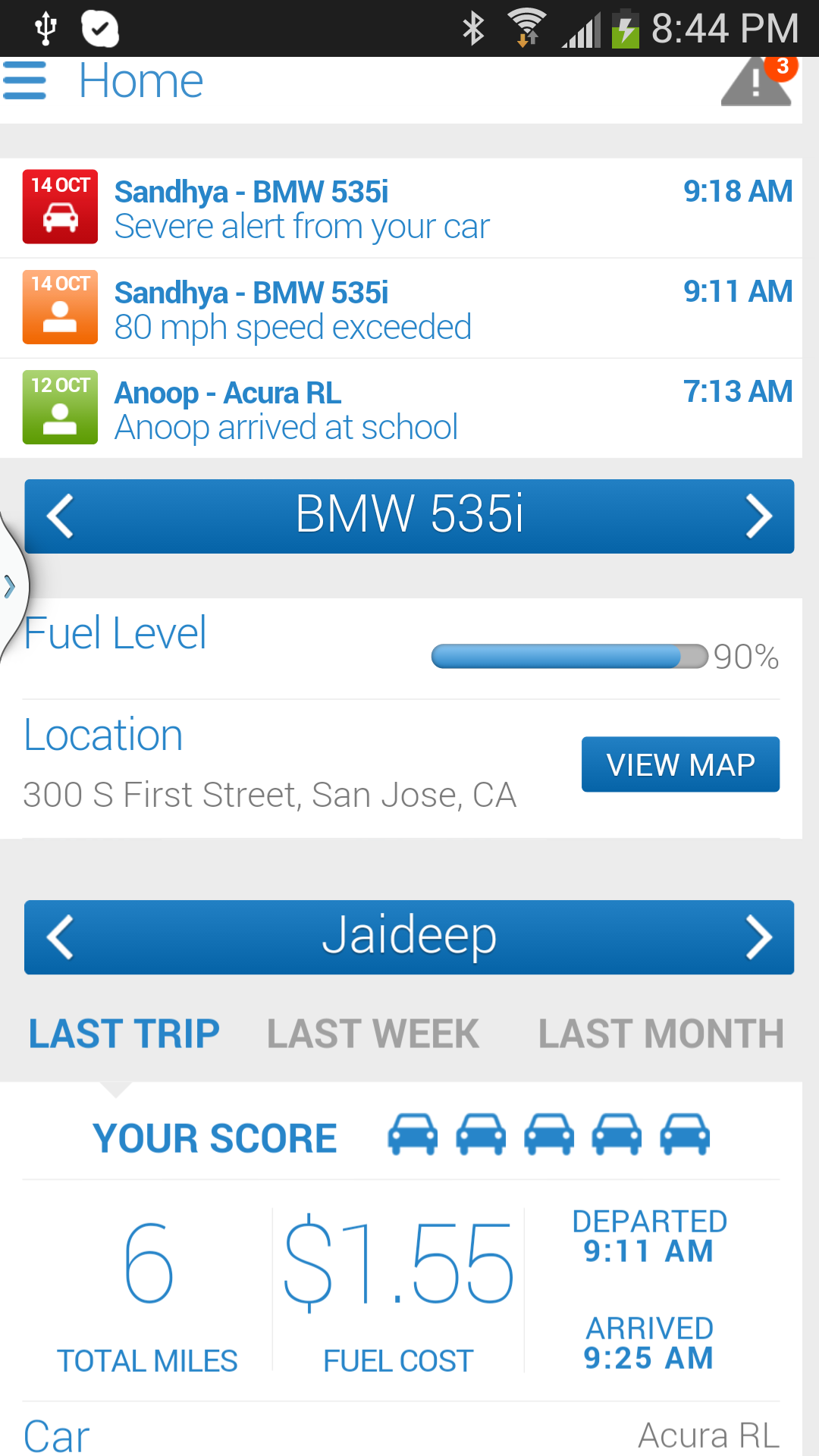Select the LAST TRIP tab
Viewport: 819px width, 1456px height.
(x=124, y=1034)
